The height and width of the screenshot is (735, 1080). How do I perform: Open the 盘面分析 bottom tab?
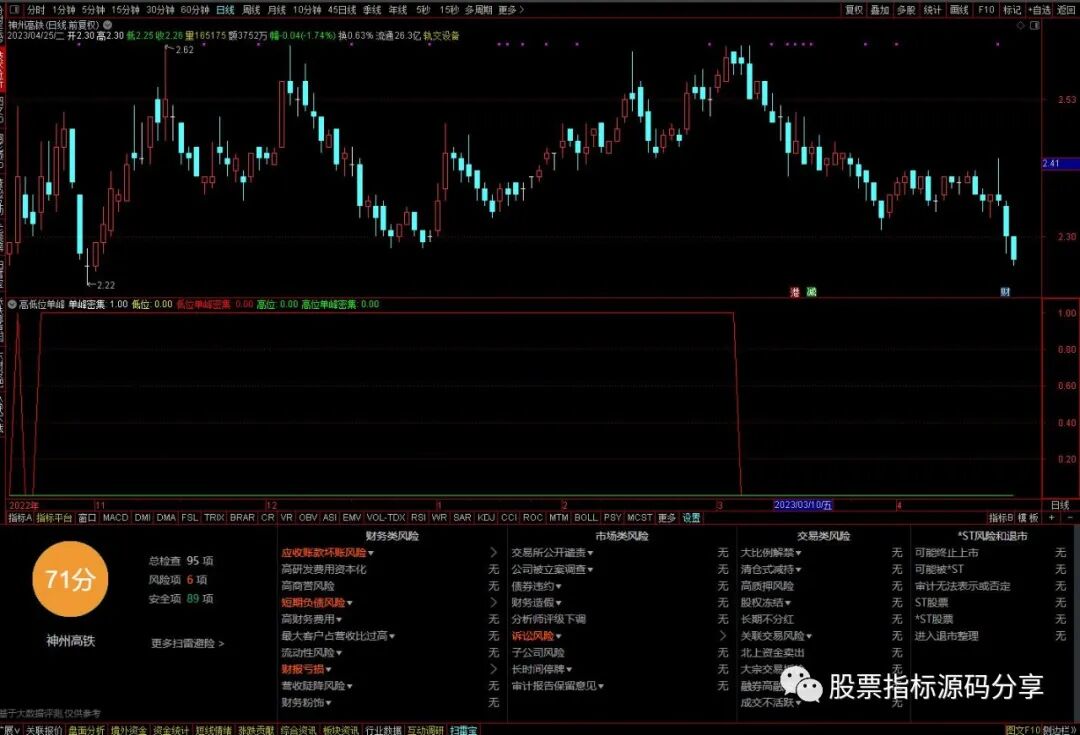tap(87, 729)
